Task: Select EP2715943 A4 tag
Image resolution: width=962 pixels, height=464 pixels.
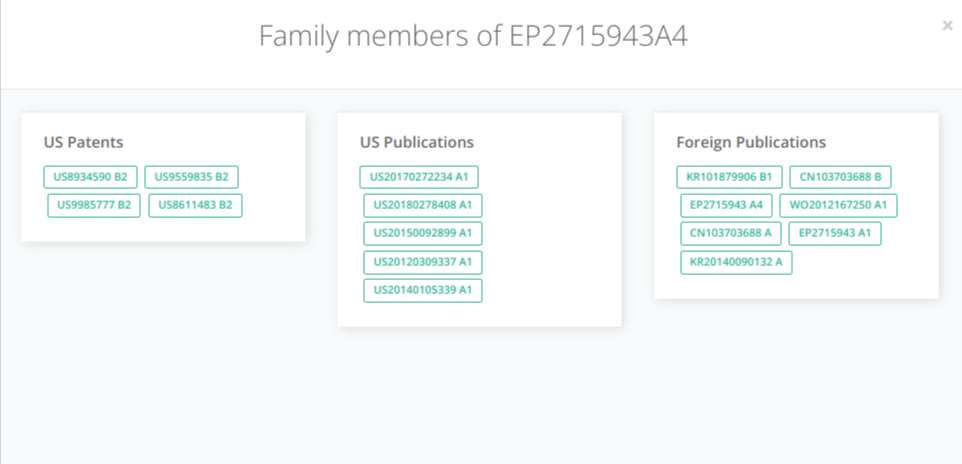Action: [x=726, y=206]
